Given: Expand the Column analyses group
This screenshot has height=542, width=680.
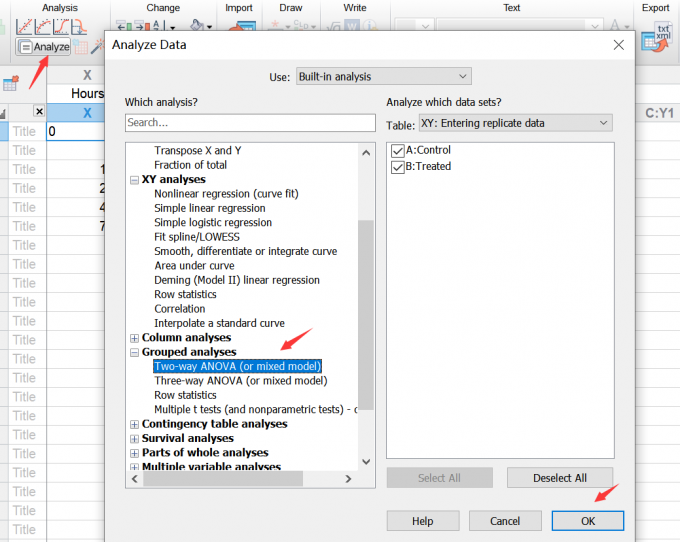Looking at the screenshot, I should coord(134,338).
